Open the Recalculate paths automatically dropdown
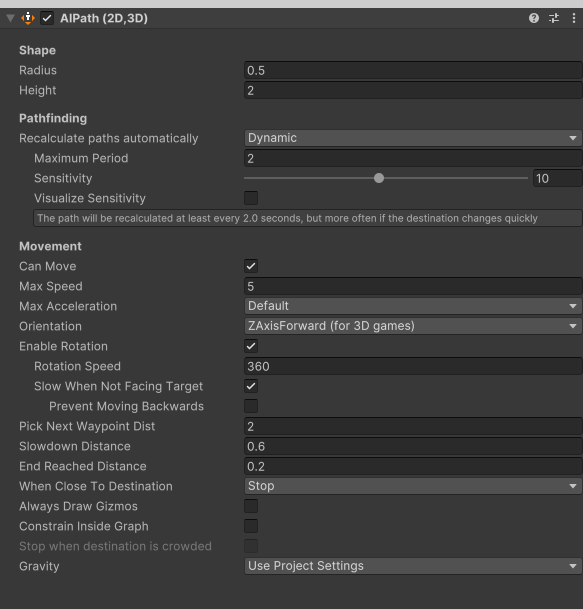The width and height of the screenshot is (583, 609). click(x=413, y=138)
